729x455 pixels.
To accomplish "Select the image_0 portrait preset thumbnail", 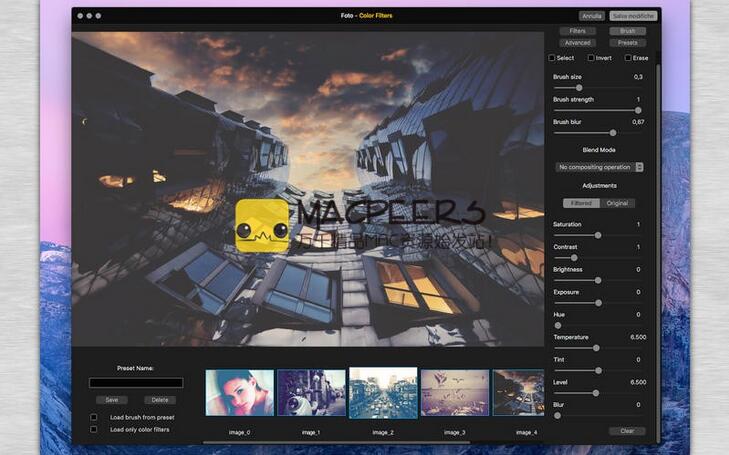I will tap(239, 393).
